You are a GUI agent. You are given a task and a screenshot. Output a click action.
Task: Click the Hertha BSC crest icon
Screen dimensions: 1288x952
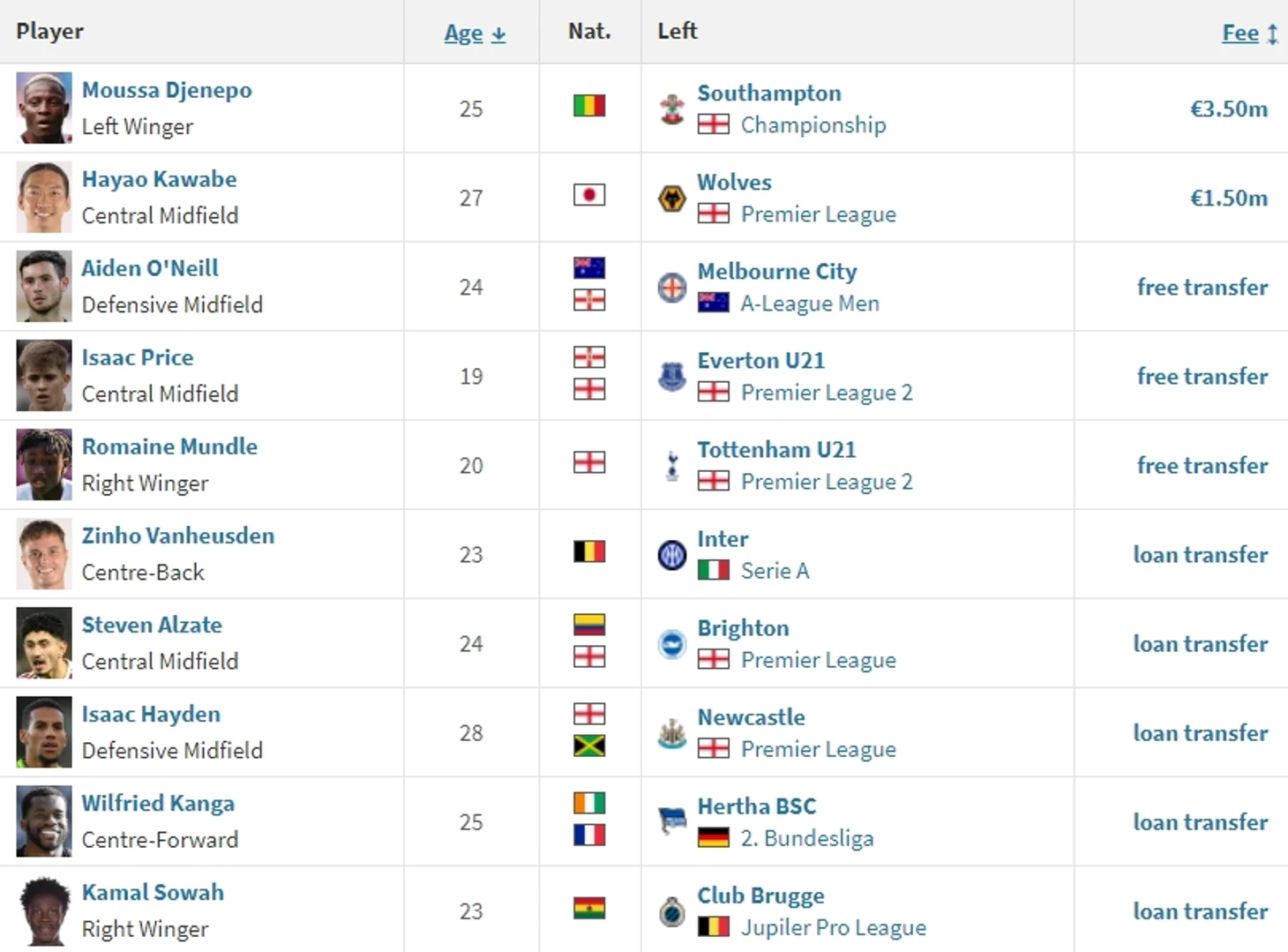pos(672,822)
